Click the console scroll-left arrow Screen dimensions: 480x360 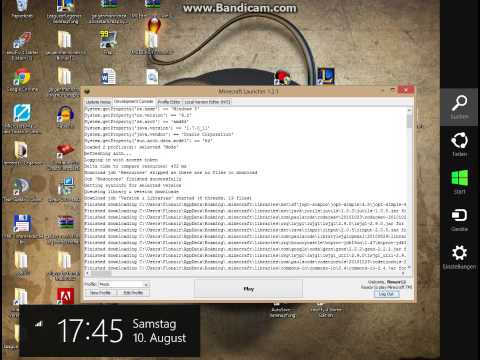[x=87, y=274]
